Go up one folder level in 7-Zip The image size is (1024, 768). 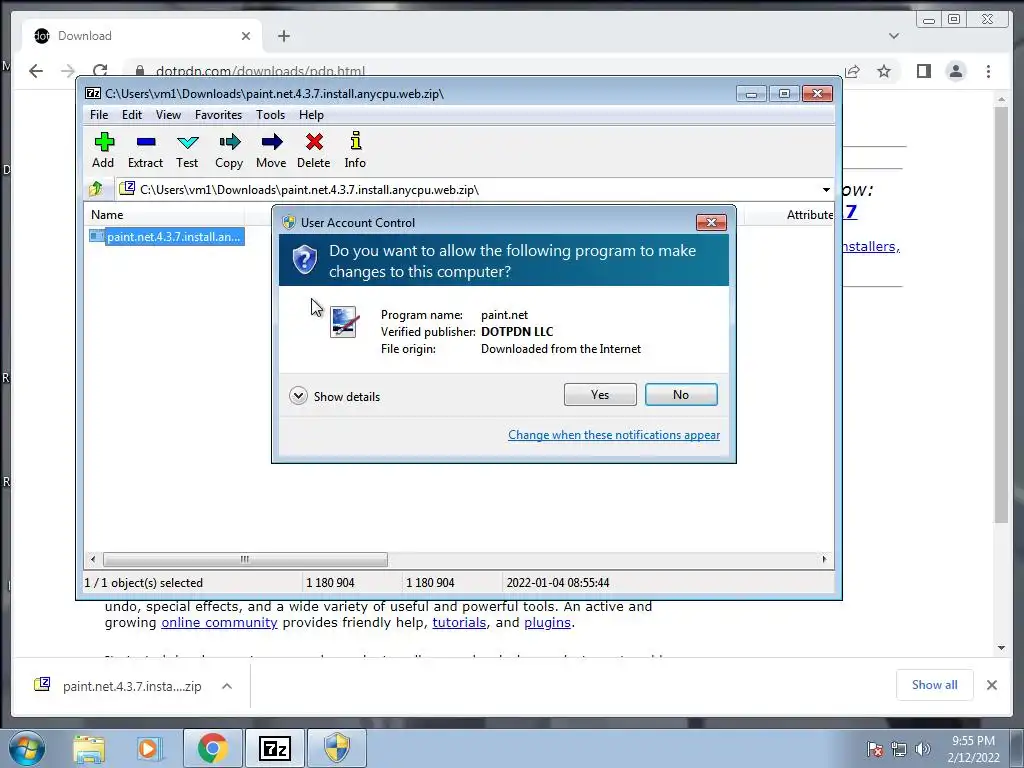(x=96, y=189)
